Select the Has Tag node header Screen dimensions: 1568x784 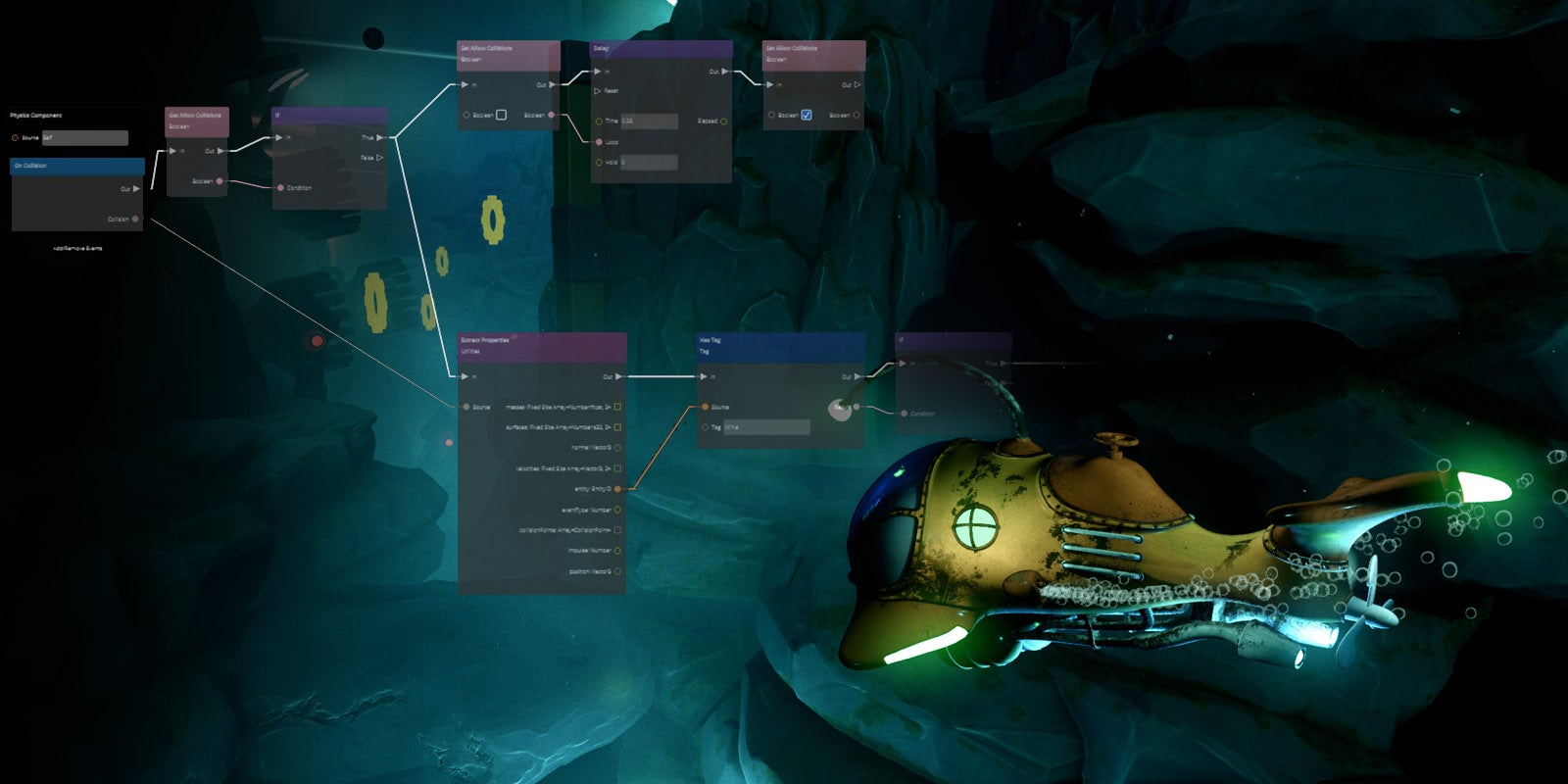780,344
